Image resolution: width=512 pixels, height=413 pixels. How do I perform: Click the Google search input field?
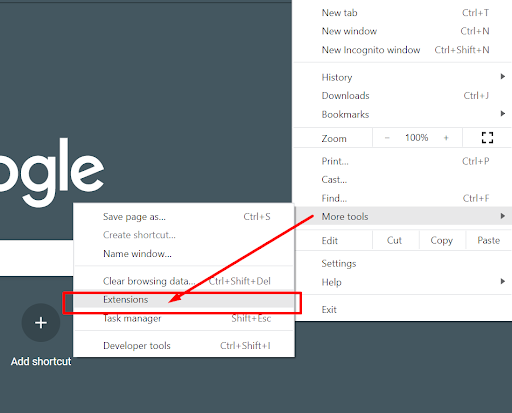(x=37, y=258)
